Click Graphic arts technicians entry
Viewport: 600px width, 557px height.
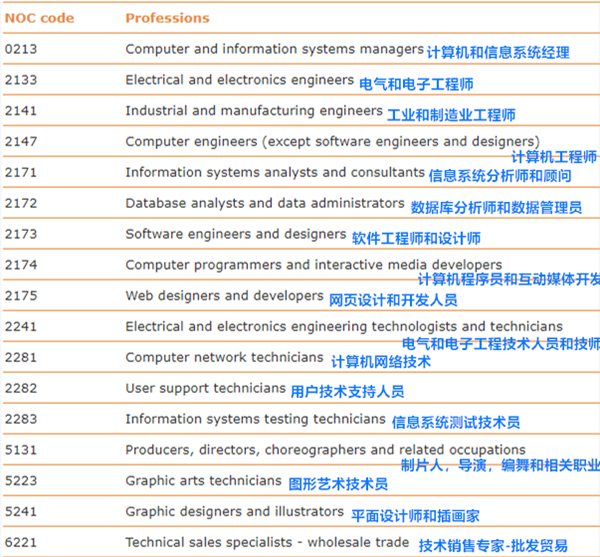point(203,481)
